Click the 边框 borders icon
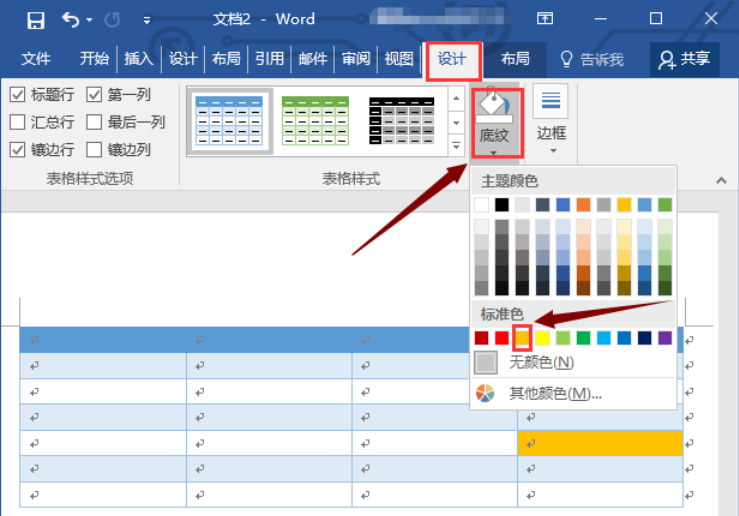 click(x=550, y=101)
